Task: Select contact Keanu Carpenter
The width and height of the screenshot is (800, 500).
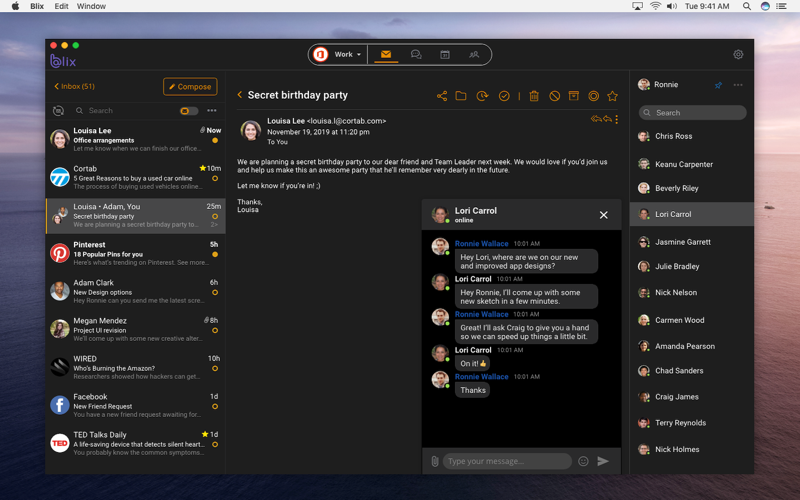Action: click(692, 164)
